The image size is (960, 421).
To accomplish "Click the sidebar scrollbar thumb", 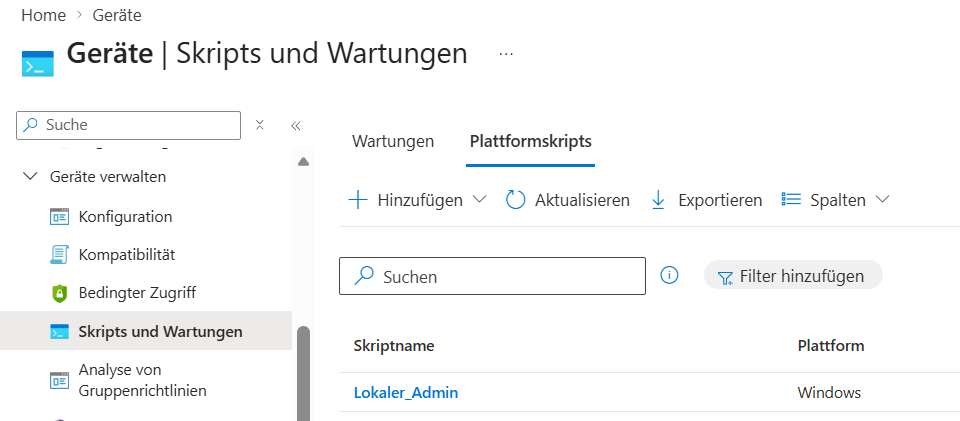I will (303, 373).
